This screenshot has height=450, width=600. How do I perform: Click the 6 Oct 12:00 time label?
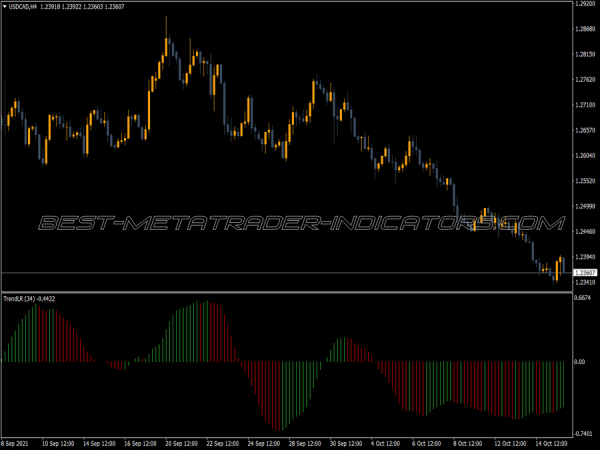(x=427, y=443)
